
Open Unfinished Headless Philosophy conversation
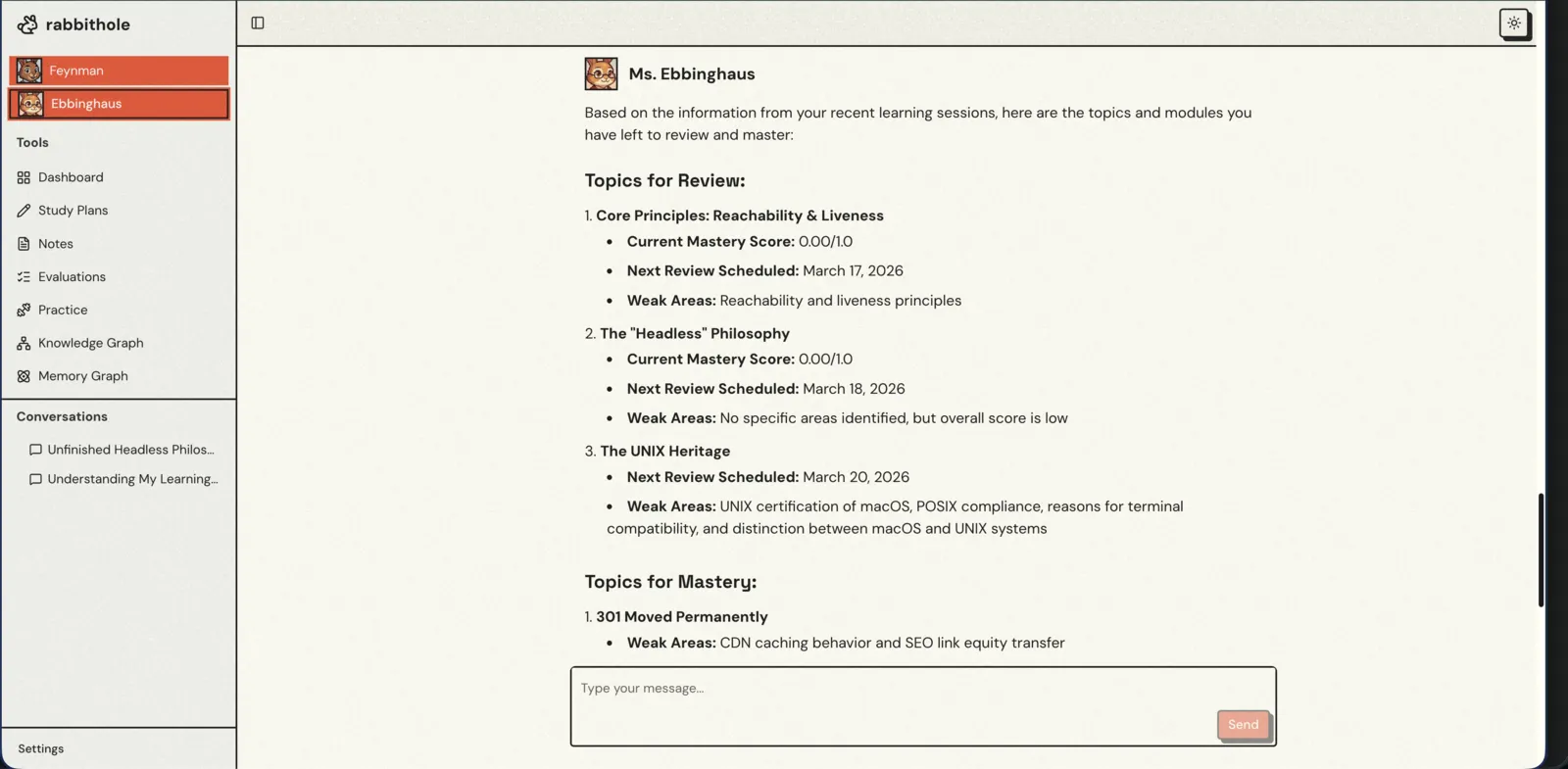coord(129,450)
